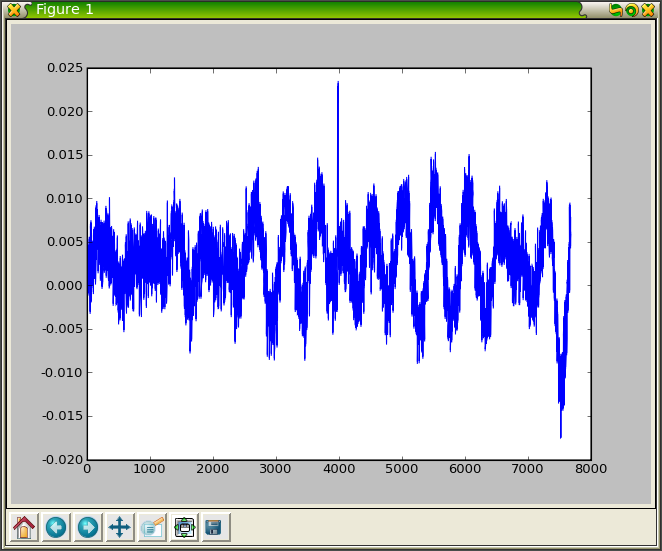Go back to previous view arrow
The width and height of the screenshot is (662, 551).
pyautogui.click(x=56, y=527)
